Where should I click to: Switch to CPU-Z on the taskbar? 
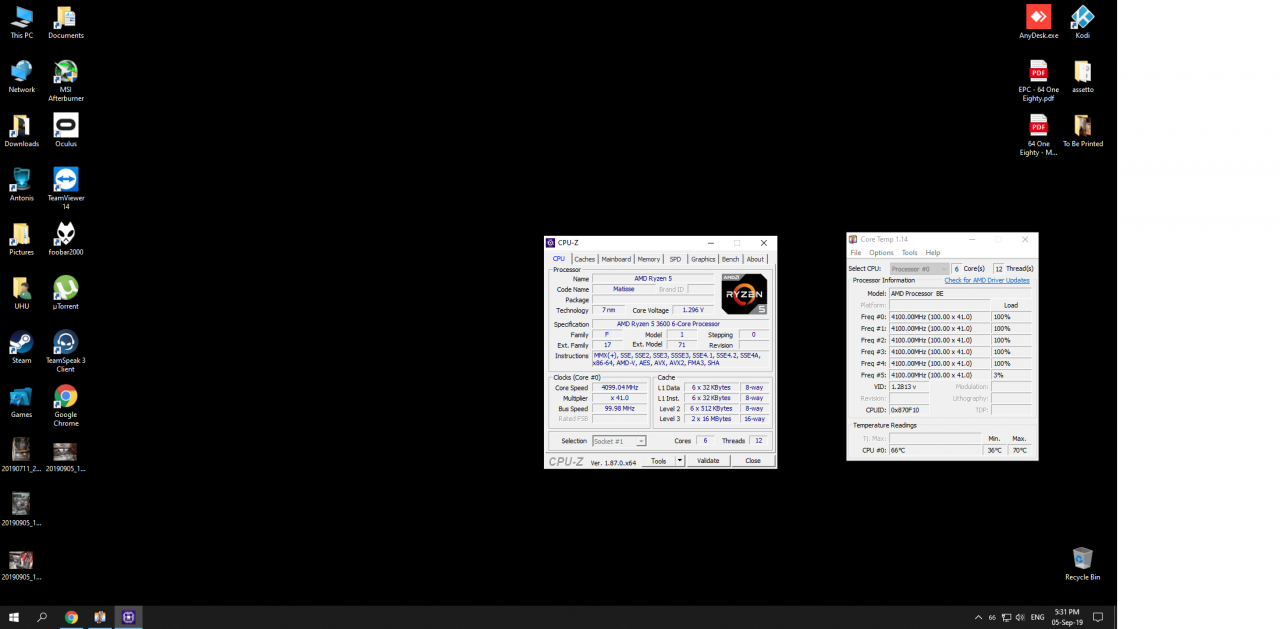(x=128, y=617)
